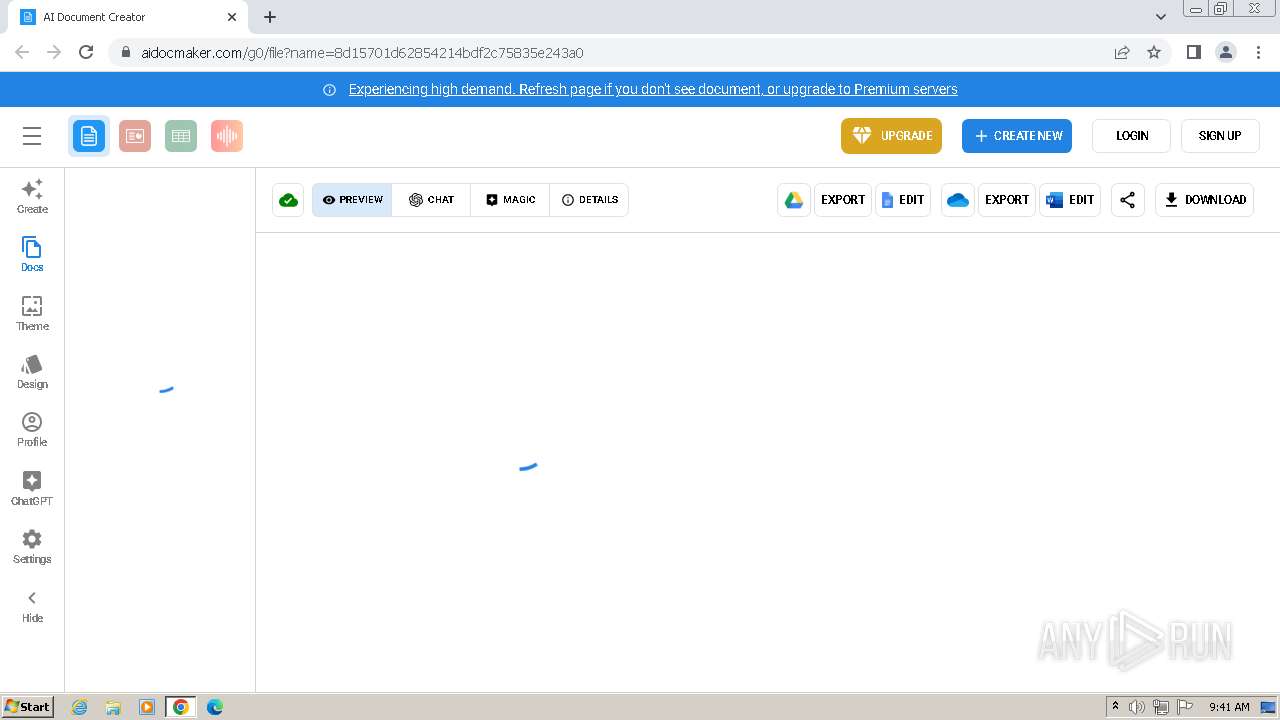Image resolution: width=1280 pixels, height=720 pixels.
Task: Open Docs in the sidebar
Action: [x=32, y=254]
